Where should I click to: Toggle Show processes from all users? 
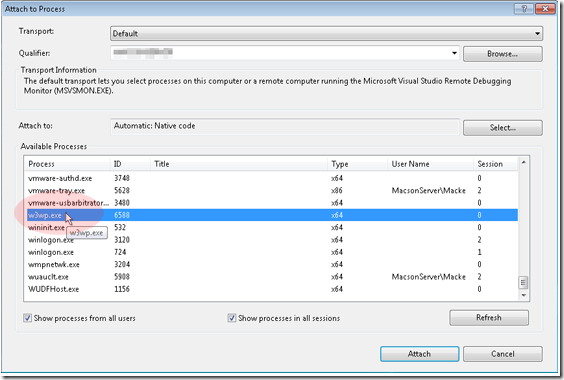point(27,318)
